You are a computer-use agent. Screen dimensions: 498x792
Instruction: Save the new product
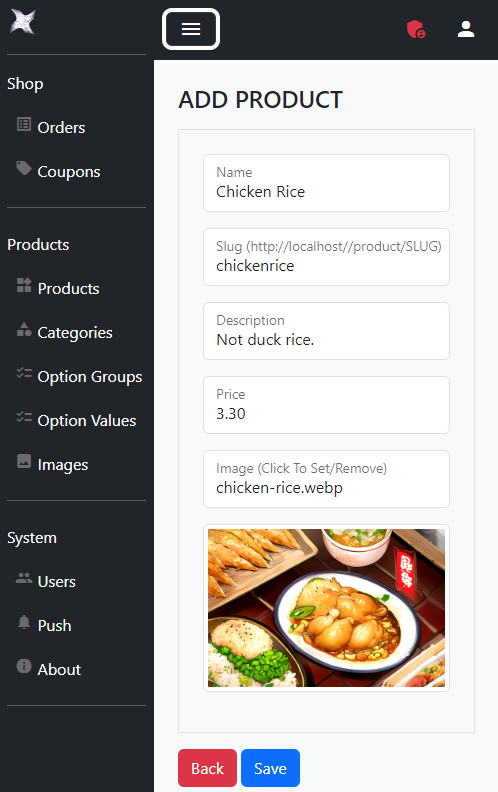(270, 768)
